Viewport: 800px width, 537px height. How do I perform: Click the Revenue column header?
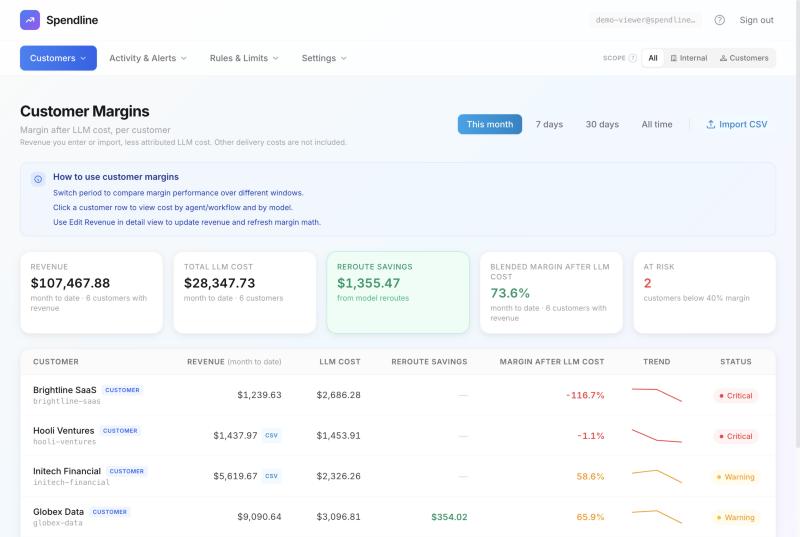tap(234, 362)
